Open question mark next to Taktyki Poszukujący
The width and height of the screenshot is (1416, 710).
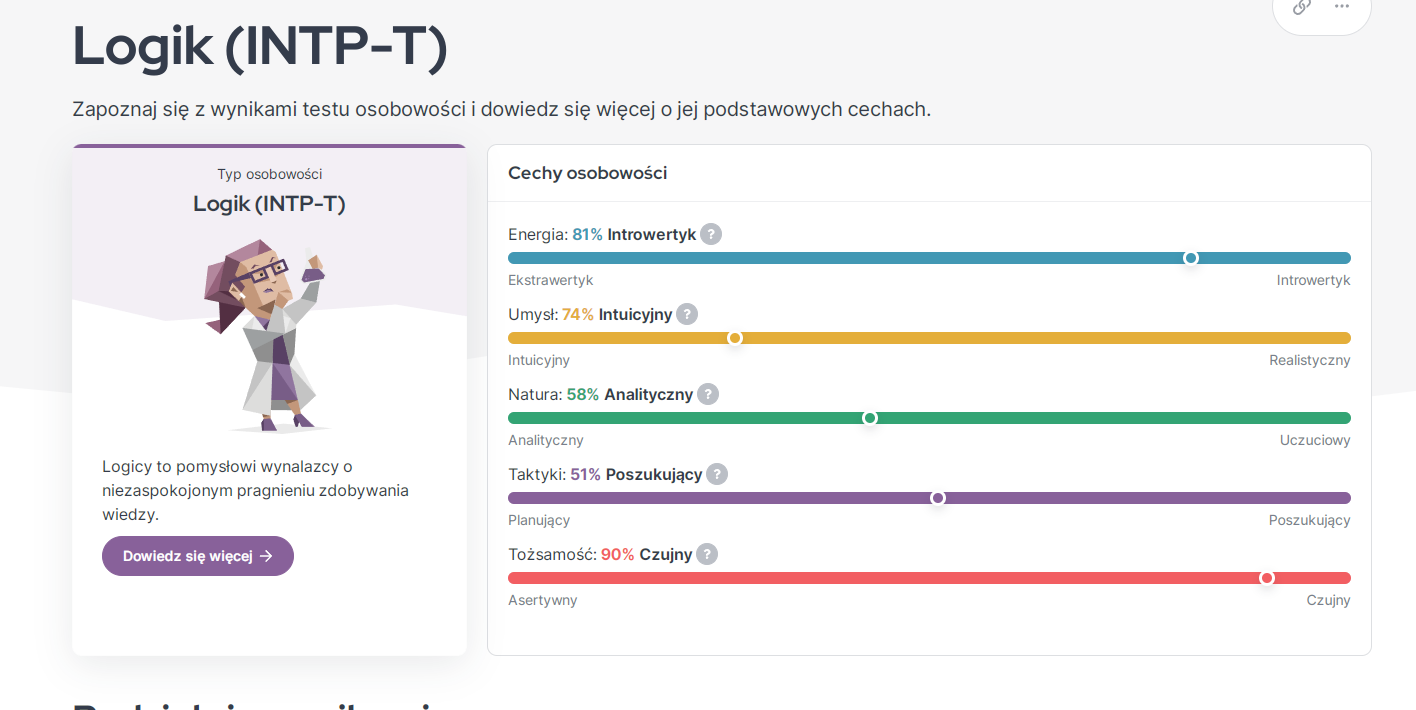(717, 474)
